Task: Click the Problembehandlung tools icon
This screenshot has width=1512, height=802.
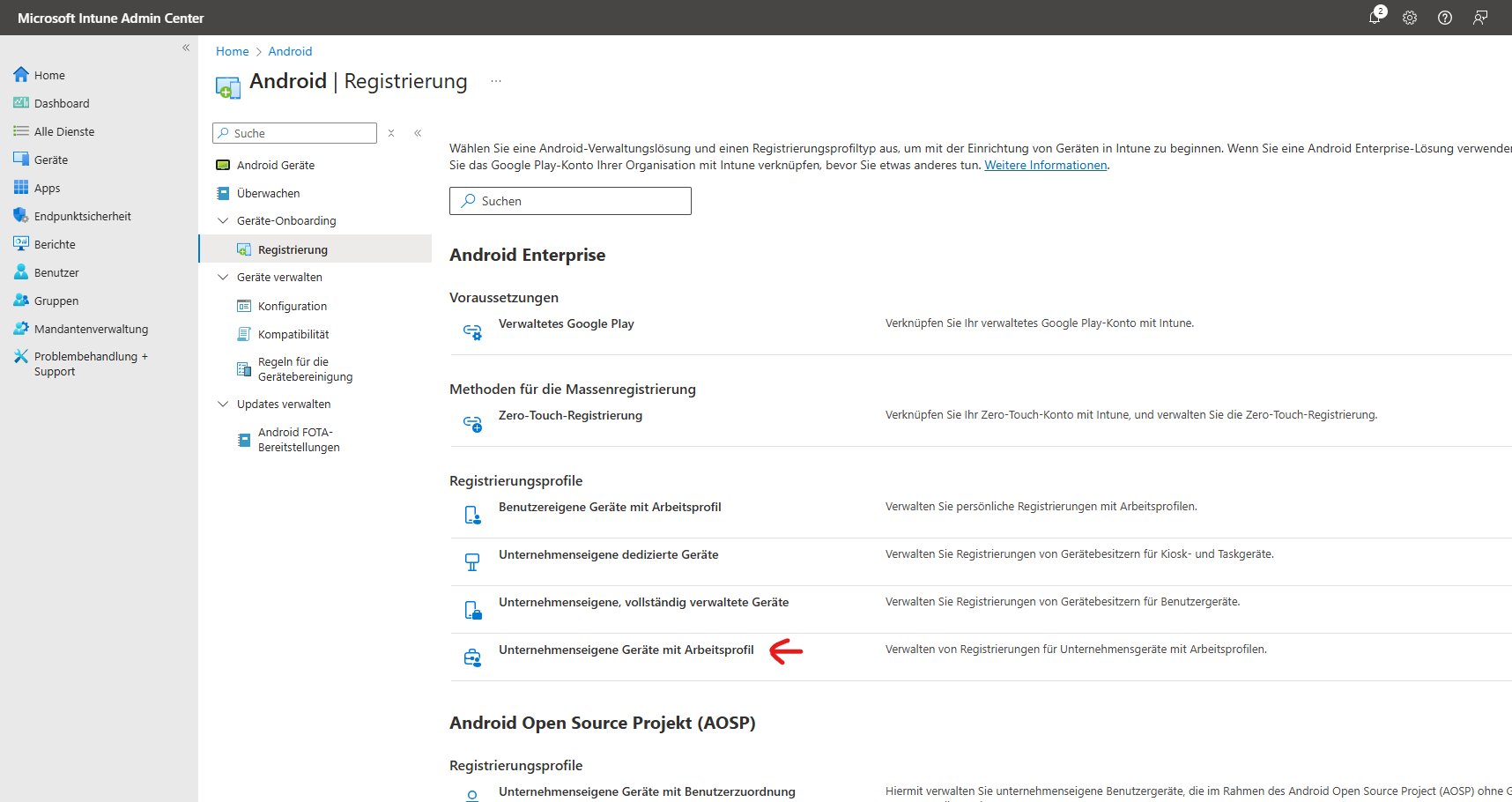Action: [x=21, y=356]
